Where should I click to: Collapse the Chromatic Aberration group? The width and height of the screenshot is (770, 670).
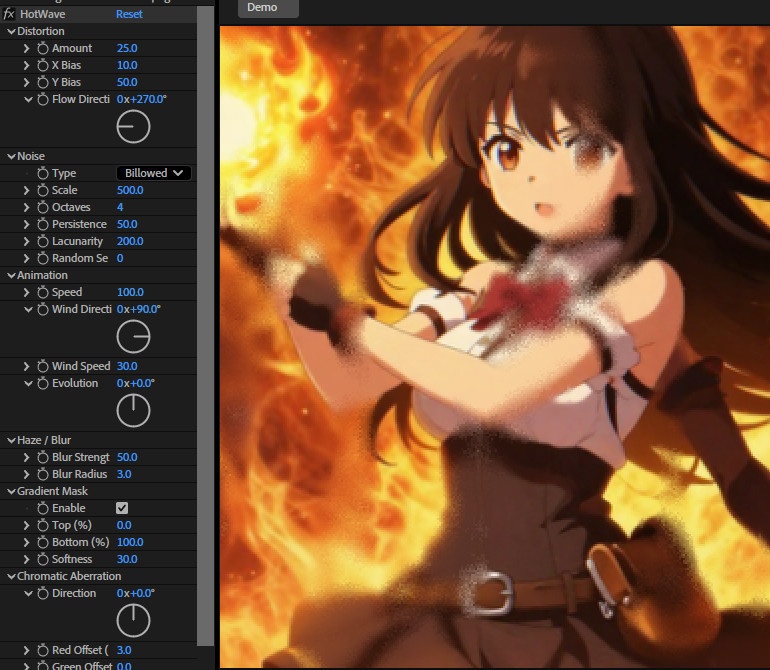(11, 577)
